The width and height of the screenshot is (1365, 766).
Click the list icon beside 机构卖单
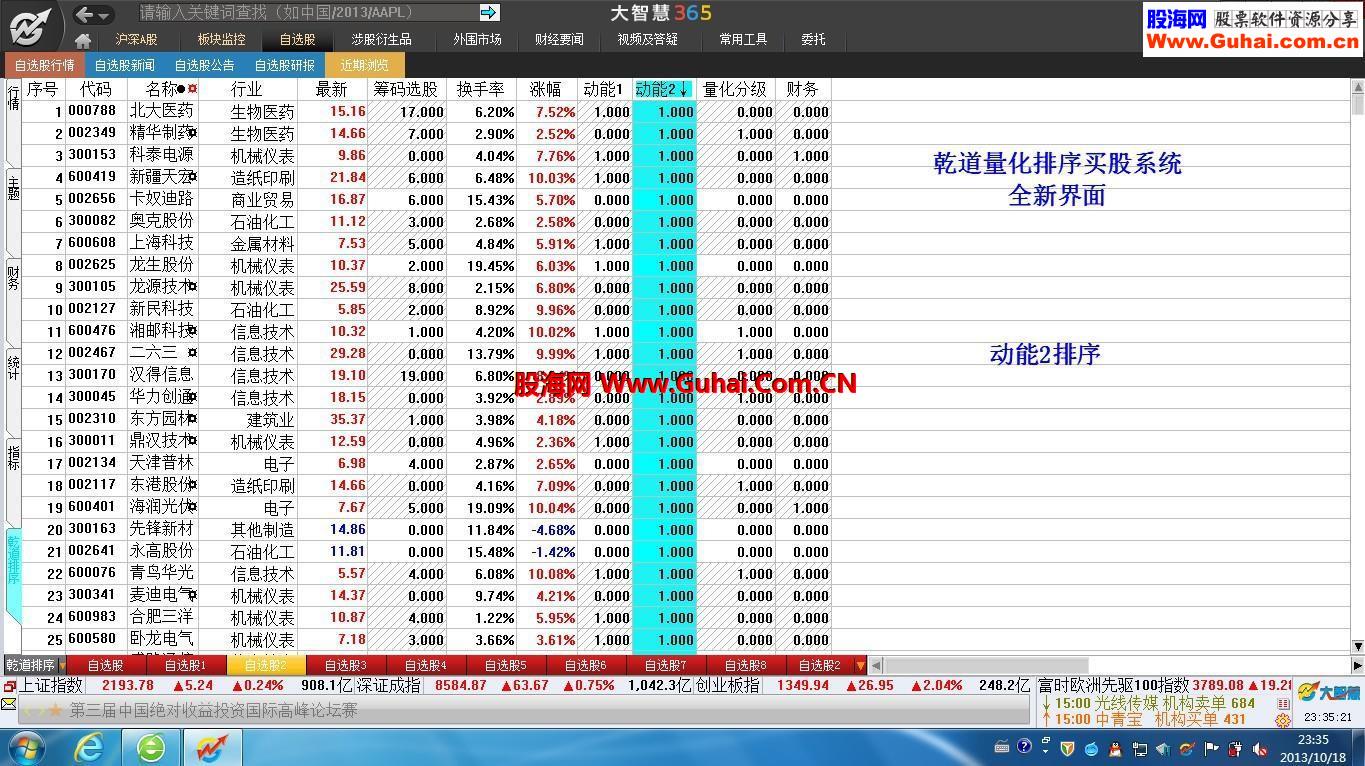point(1283,704)
